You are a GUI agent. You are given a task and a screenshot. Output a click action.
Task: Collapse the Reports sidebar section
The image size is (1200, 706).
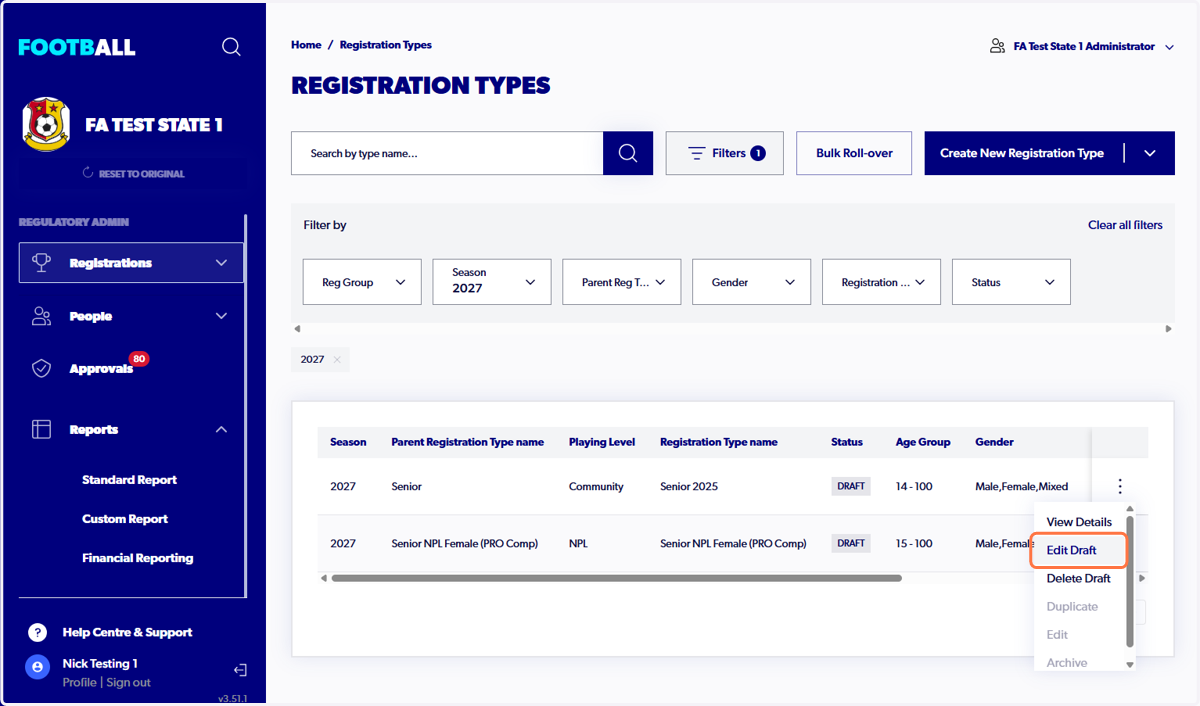click(221, 429)
